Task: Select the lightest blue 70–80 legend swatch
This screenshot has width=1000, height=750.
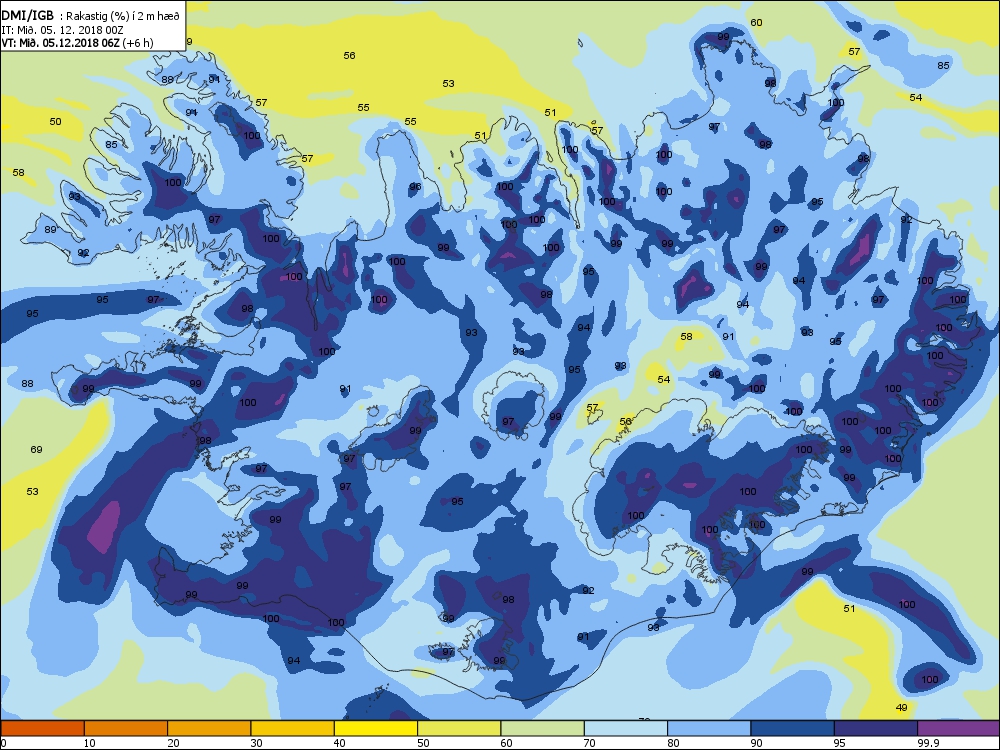Action: [626, 728]
